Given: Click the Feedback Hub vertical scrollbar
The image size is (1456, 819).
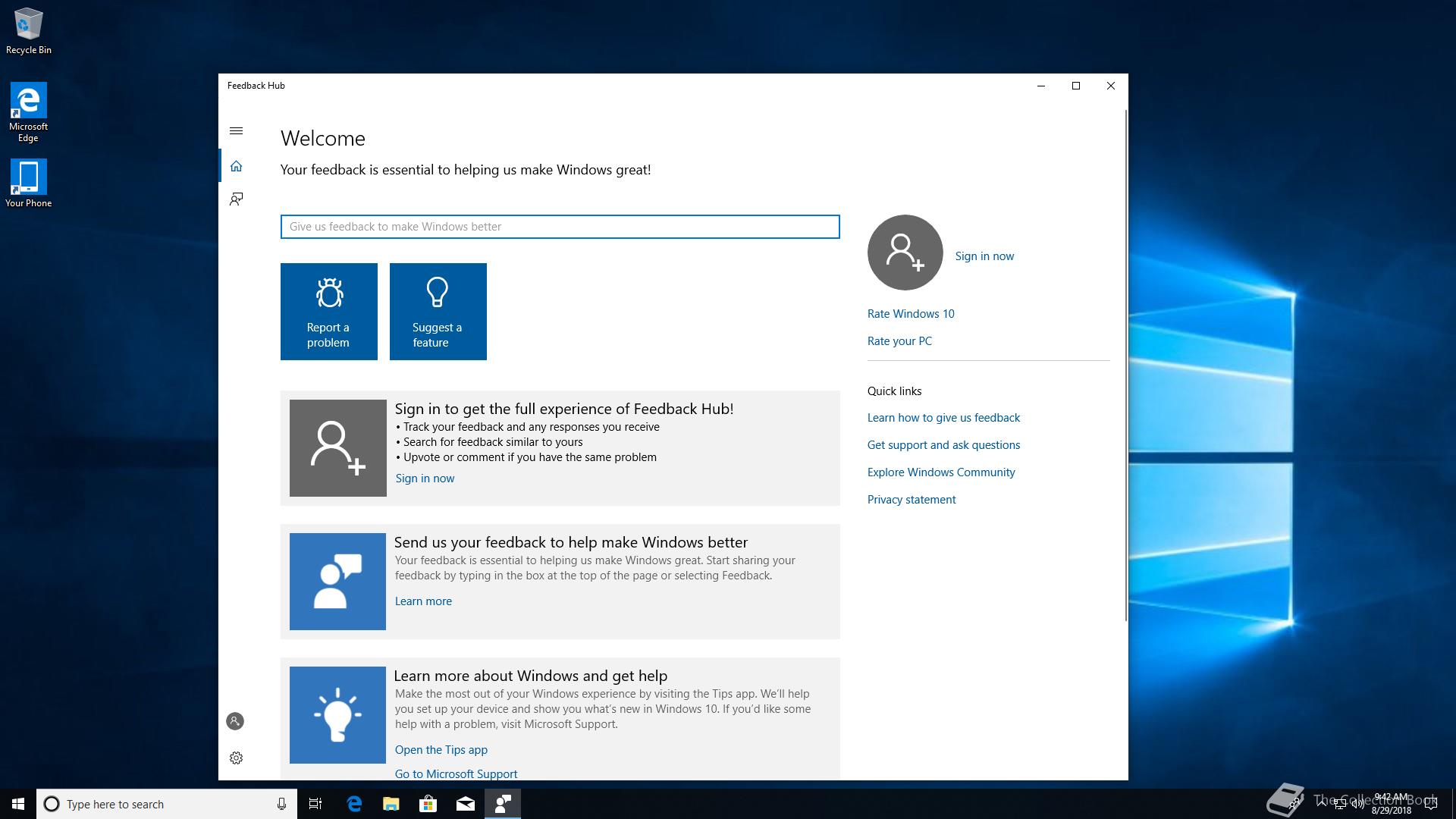Looking at the screenshot, I should coord(1125,366).
